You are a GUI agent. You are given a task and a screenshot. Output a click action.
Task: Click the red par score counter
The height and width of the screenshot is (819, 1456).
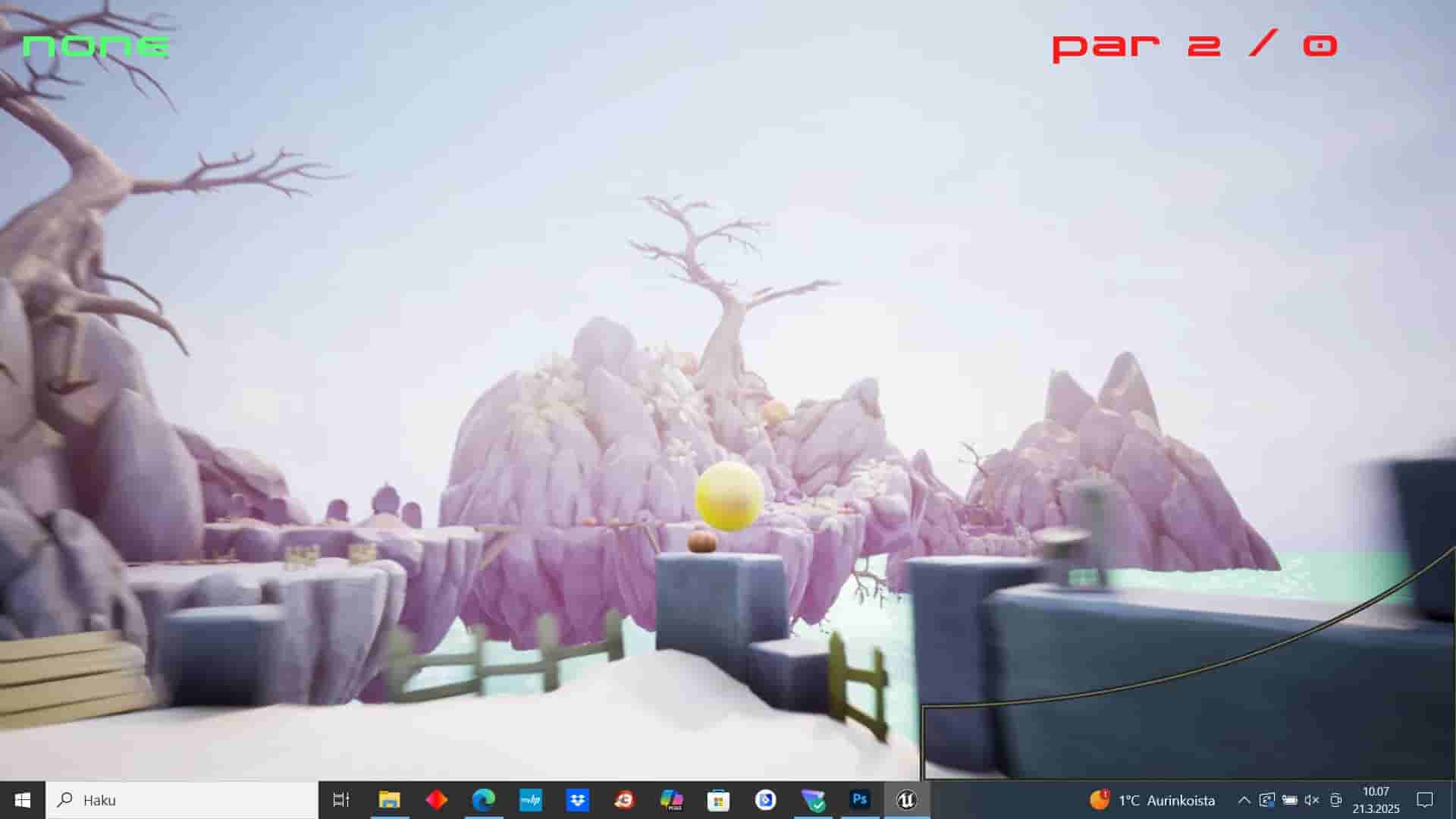tap(1194, 45)
